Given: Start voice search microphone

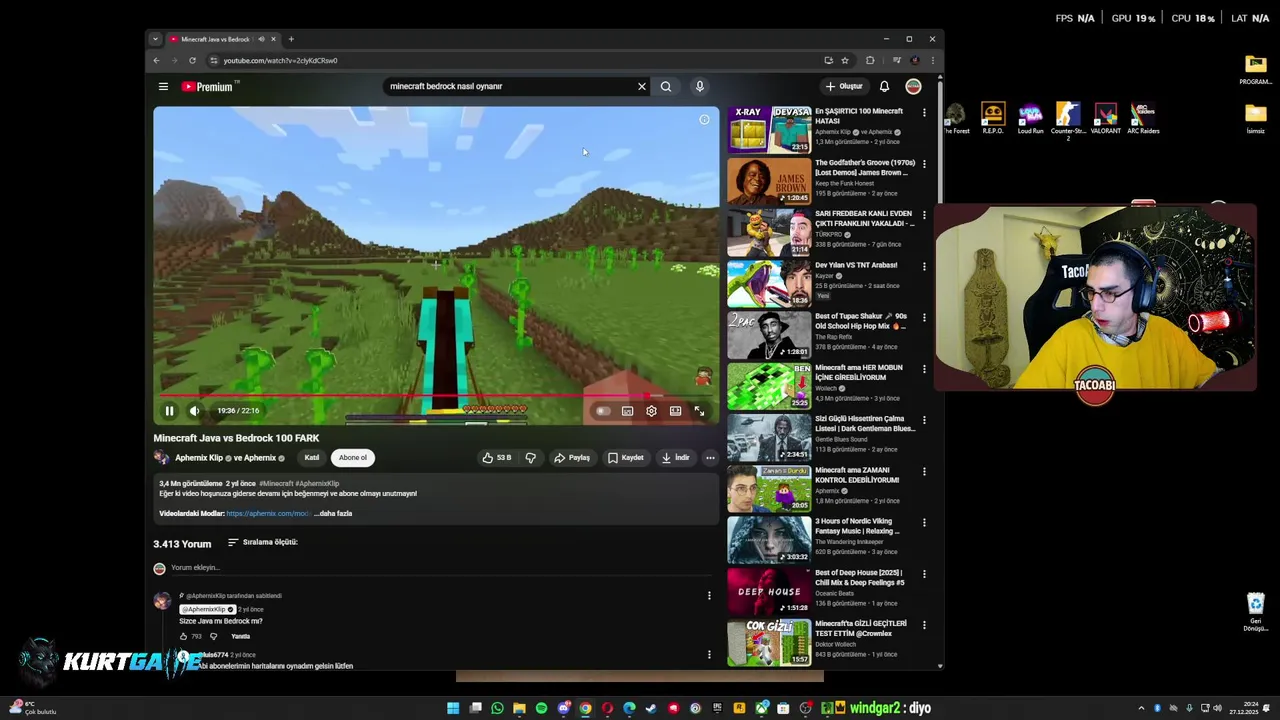Looking at the screenshot, I should (700, 87).
